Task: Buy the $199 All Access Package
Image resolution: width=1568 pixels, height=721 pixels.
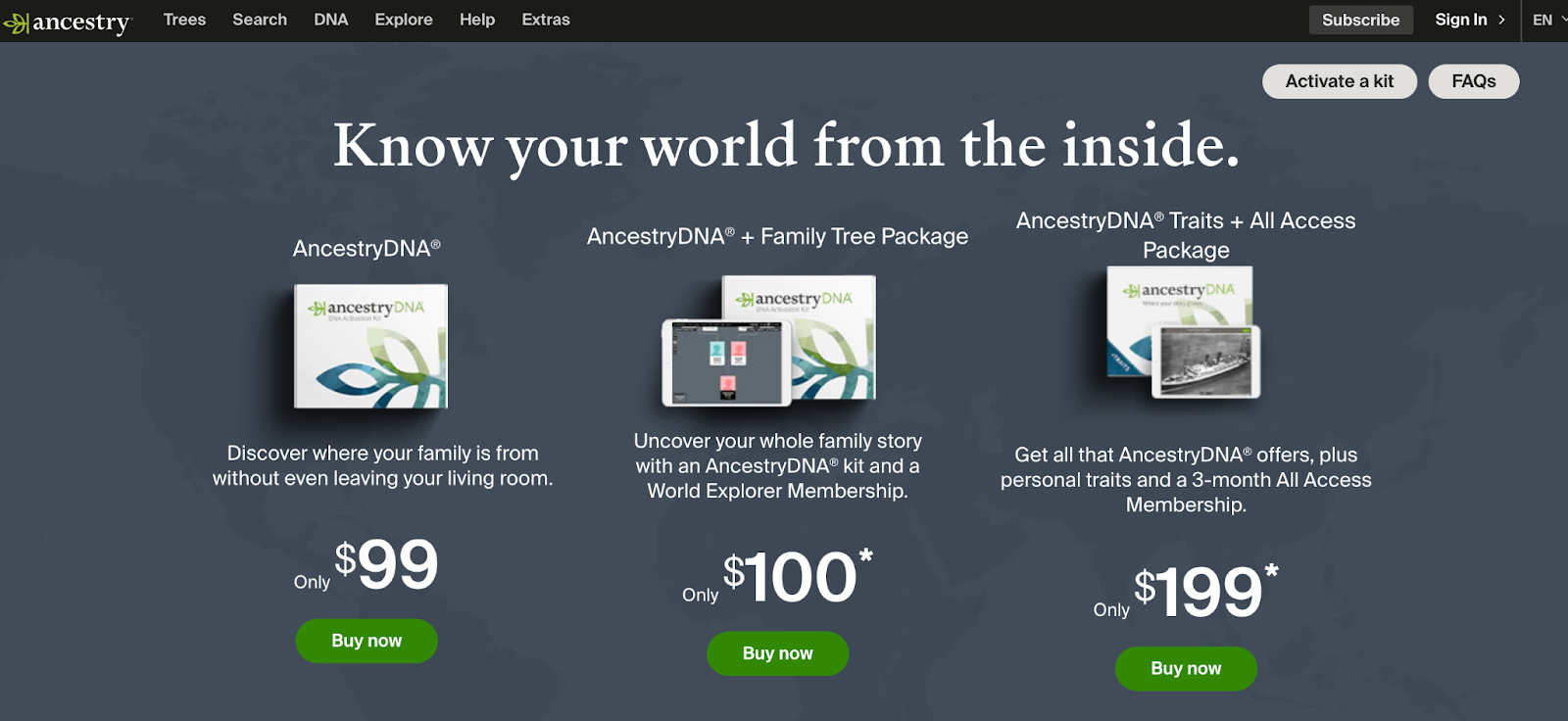Action: 1186,668
